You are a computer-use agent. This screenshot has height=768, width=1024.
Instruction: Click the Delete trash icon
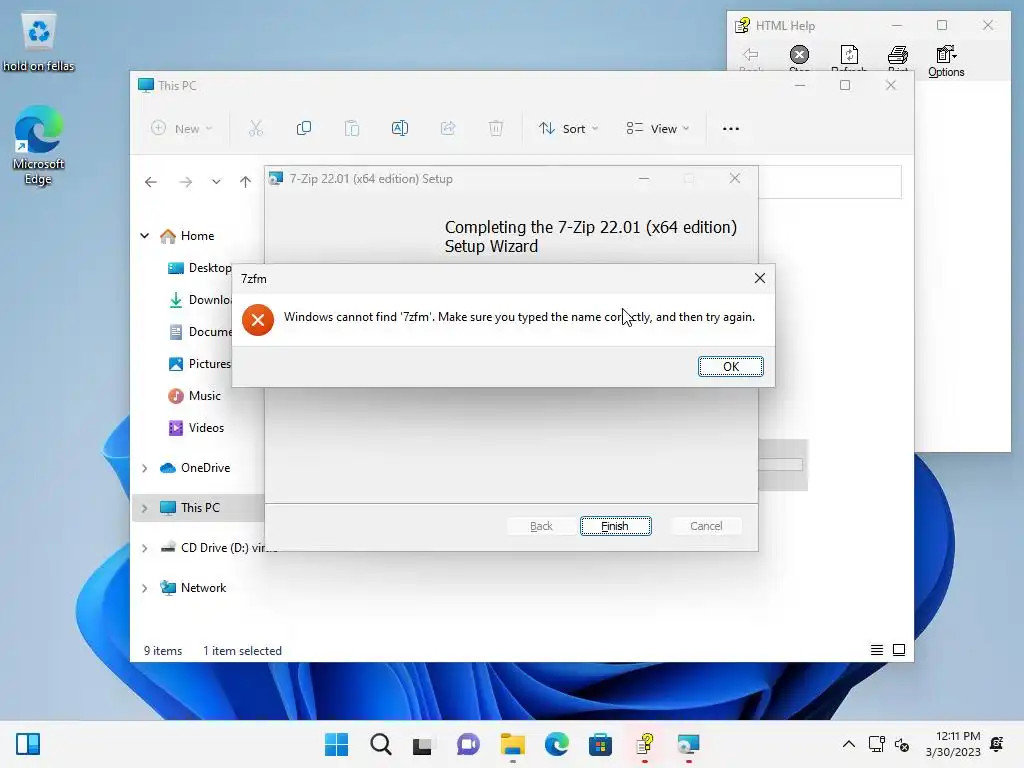click(496, 129)
